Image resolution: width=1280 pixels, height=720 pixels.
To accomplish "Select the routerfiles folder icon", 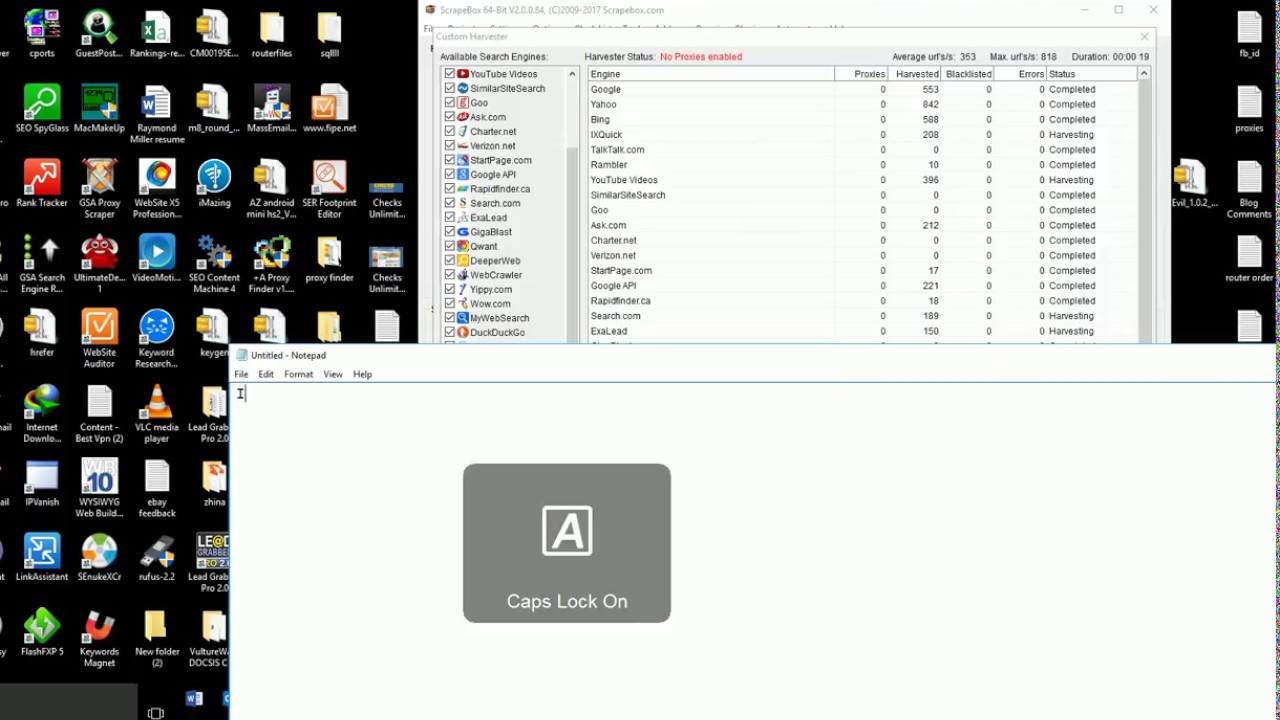I will pyautogui.click(x=271, y=34).
